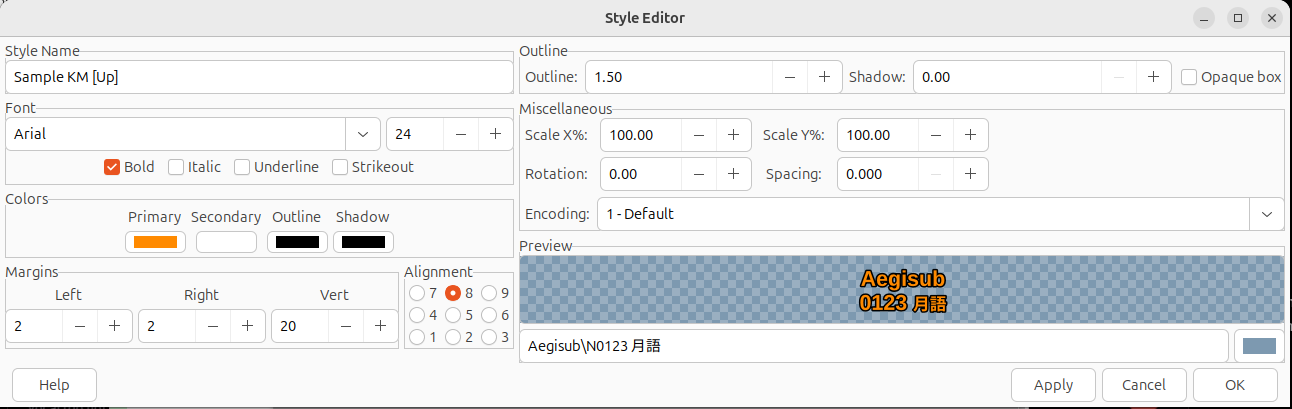The width and height of the screenshot is (1292, 409).
Task: Select alignment 7 radio button
Action: coord(417,293)
